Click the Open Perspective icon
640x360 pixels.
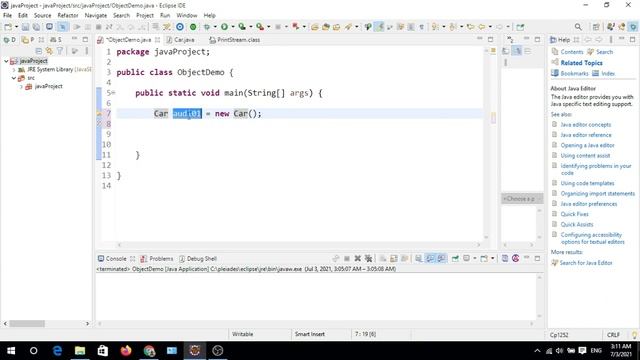596,27
